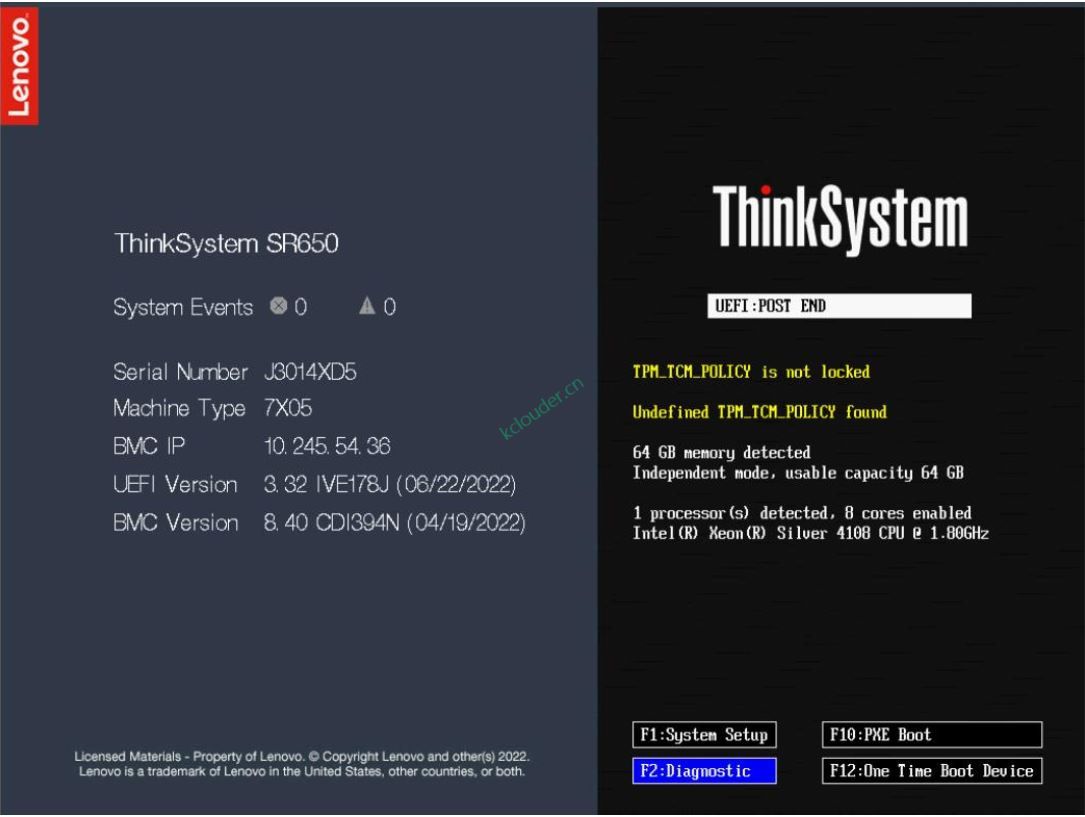The height and width of the screenshot is (817, 1085).
Task: Click the ThinkSystem SR650 model title
Action: [x=226, y=244]
